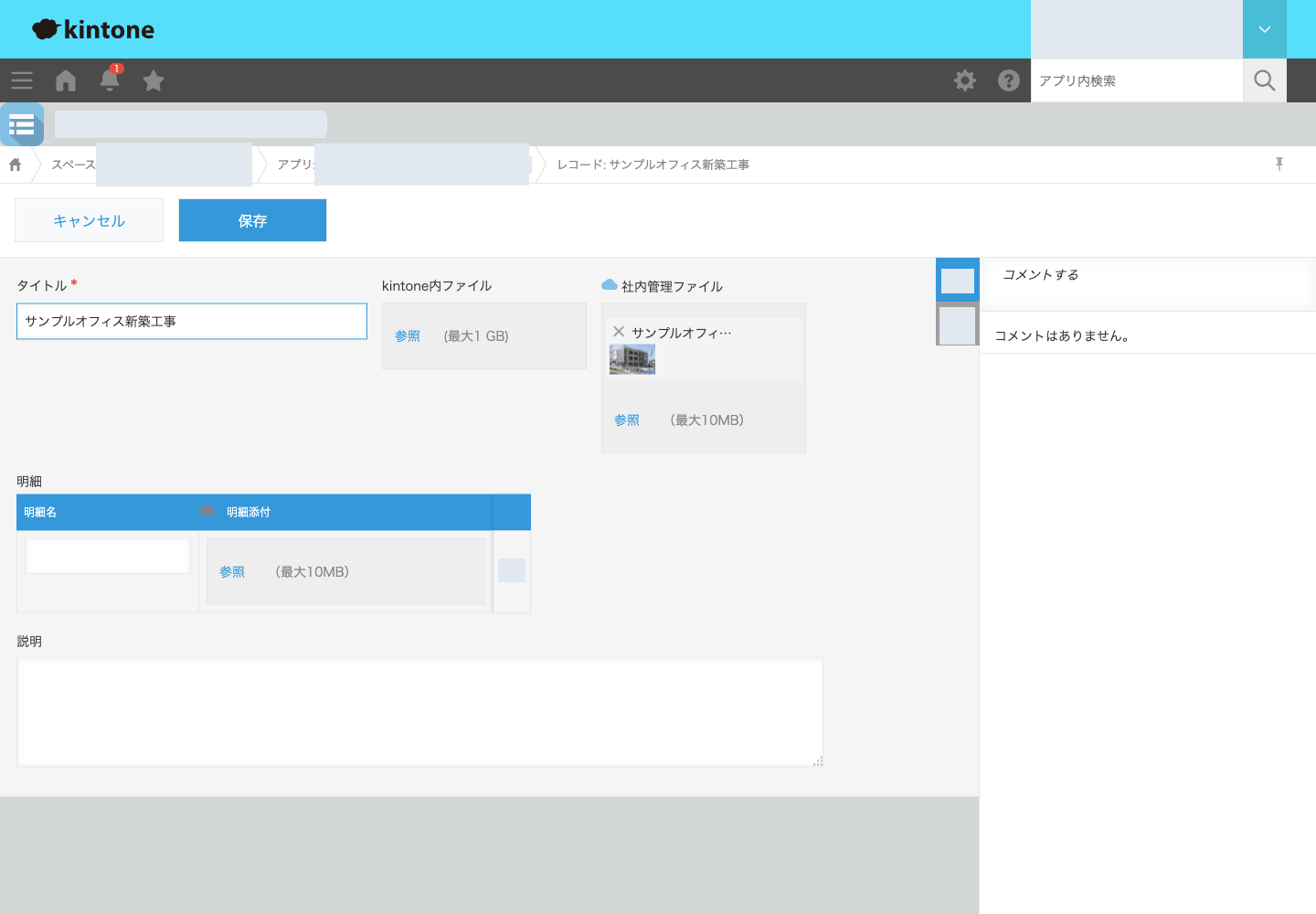The width and height of the screenshot is (1316, 914).
Task: Click the キャンセル button
Action: (x=89, y=220)
